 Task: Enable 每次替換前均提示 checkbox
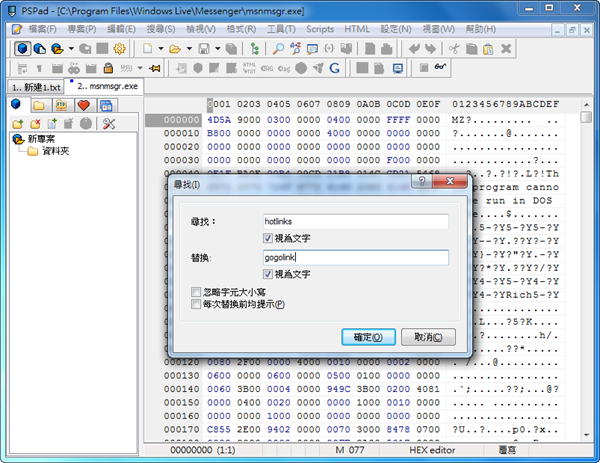tap(196, 305)
